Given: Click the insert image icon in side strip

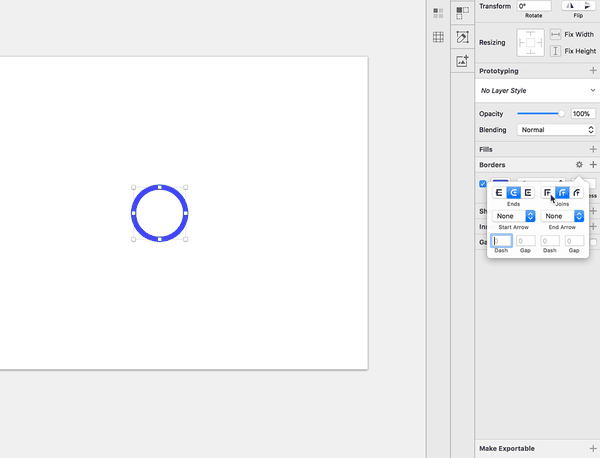Looking at the screenshot, I should click(x=463, y=61).
